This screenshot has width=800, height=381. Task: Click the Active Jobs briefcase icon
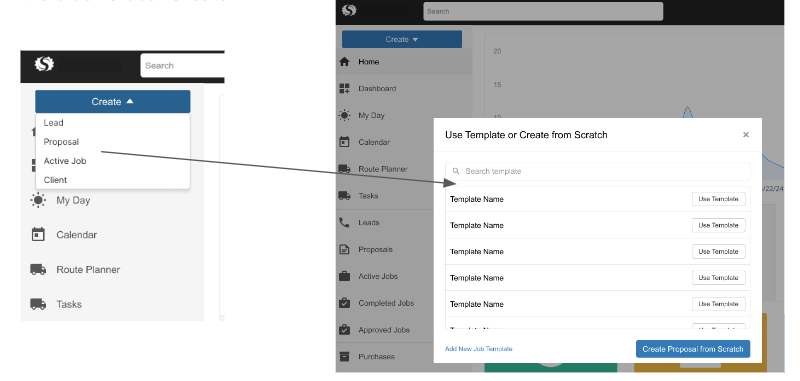click(345, 276)
